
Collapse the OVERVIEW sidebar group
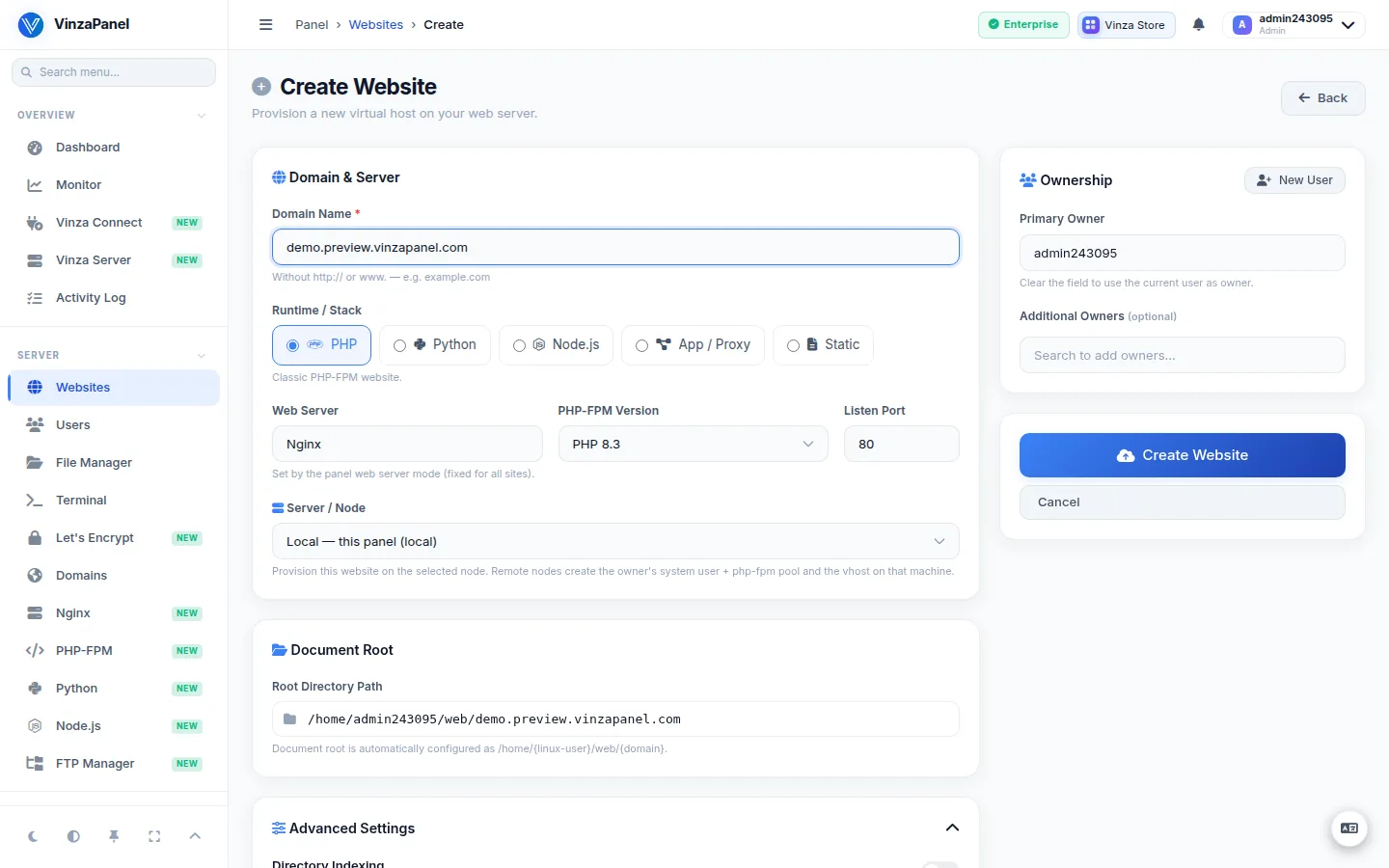(202, 116)
